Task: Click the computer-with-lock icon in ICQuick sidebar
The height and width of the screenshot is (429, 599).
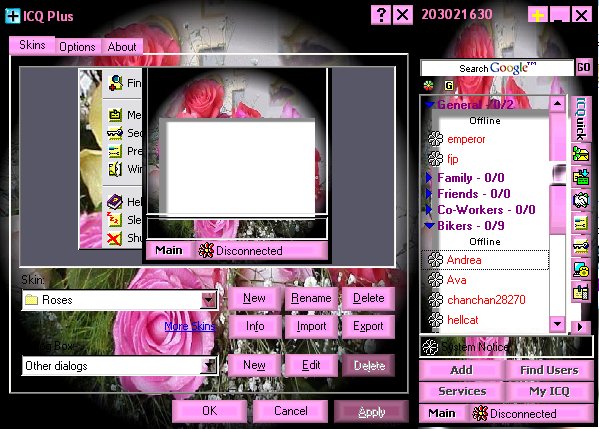Action: tap(581, 269)
